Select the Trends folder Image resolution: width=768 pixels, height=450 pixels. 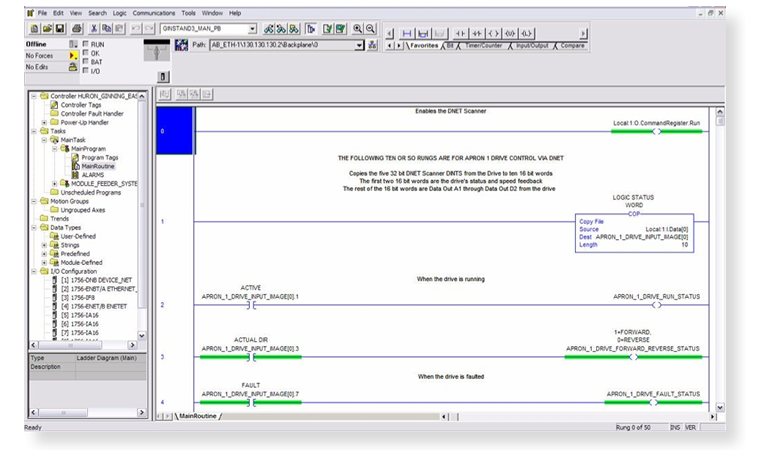coord(59,219)
